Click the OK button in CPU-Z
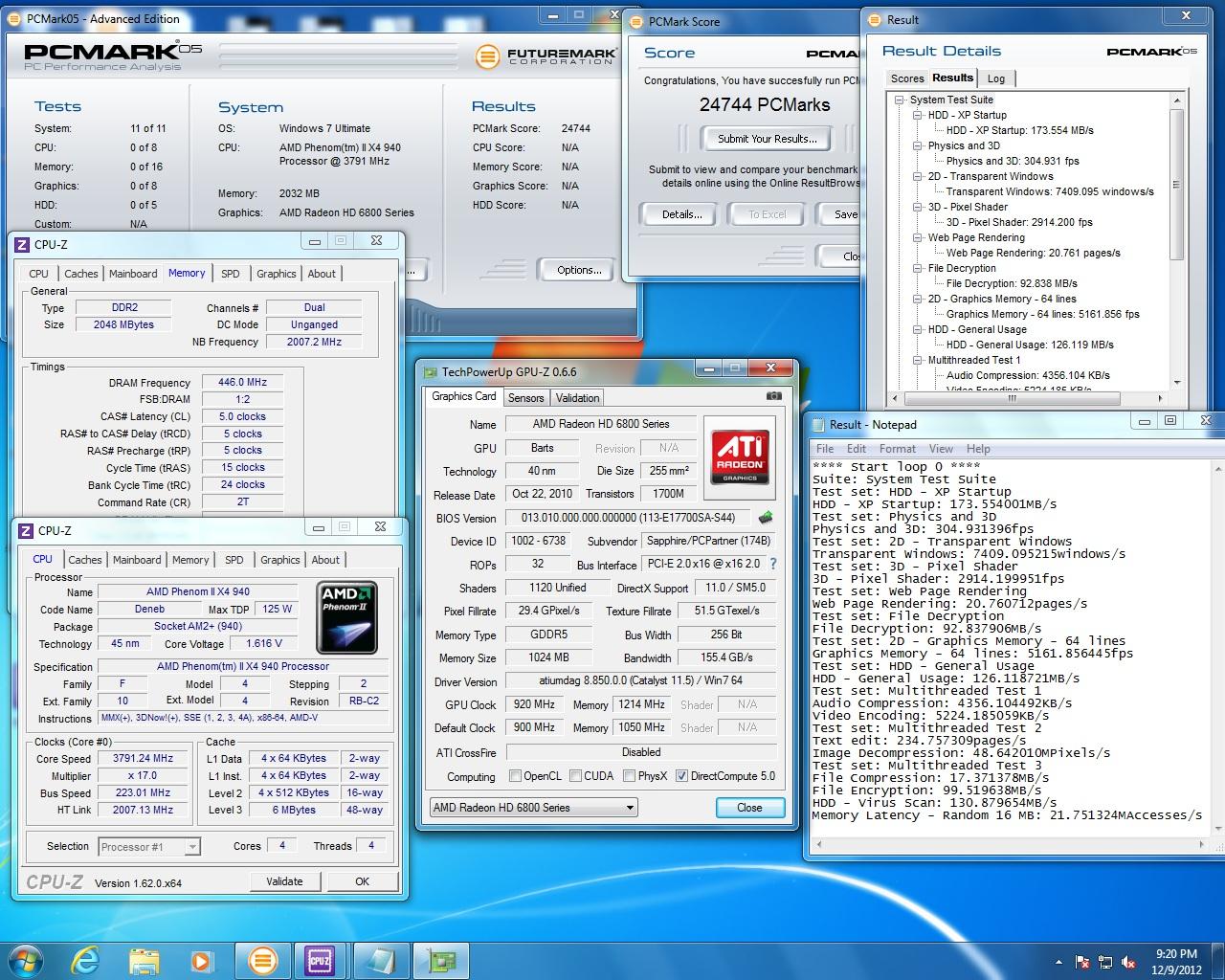Screen dimensions: 1225x980 coord(362,881)
